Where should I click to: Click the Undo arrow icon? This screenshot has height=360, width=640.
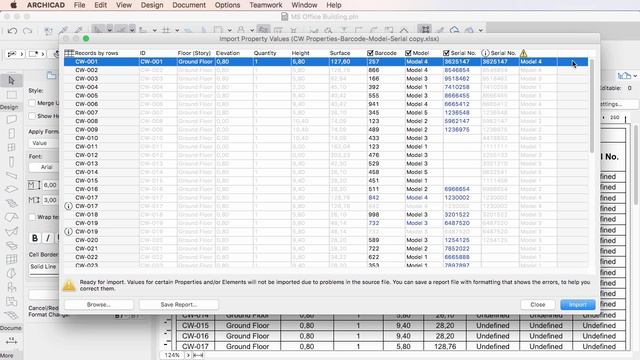click(x=12, y=31)
